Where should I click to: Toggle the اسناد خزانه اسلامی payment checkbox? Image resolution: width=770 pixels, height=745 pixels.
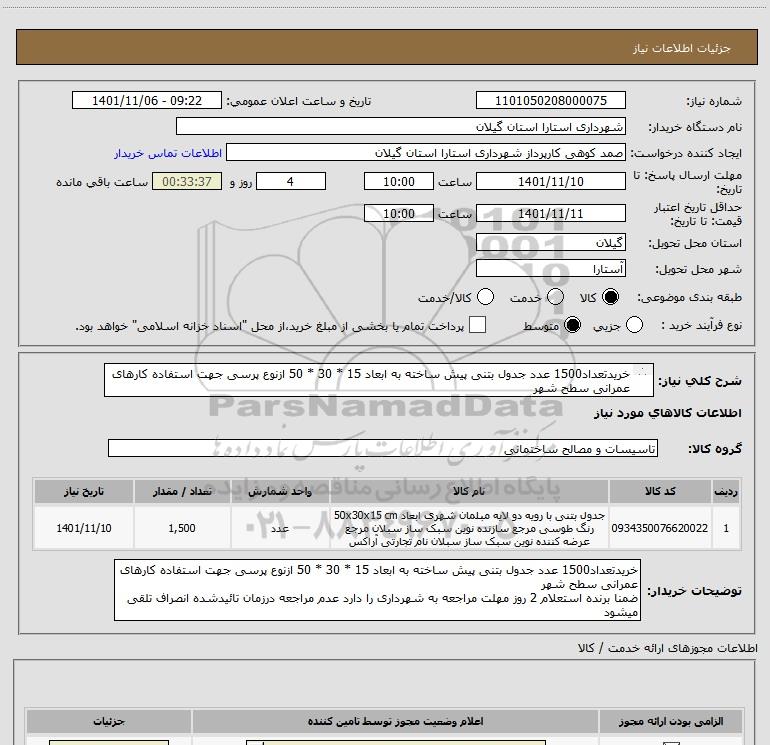477,325
